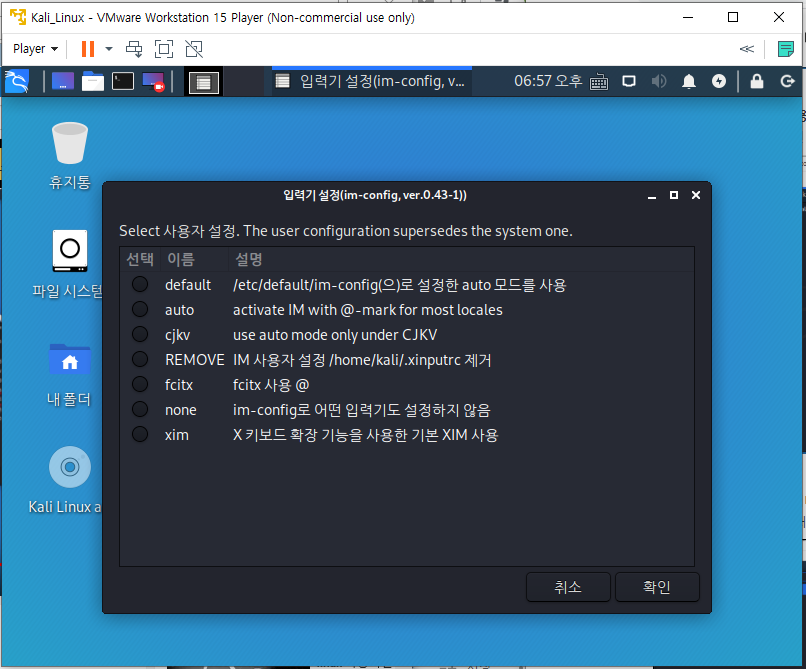Screen dimensions: 806x669
Task: Open the screen recorder panel launcher
Action: (153, 81)
